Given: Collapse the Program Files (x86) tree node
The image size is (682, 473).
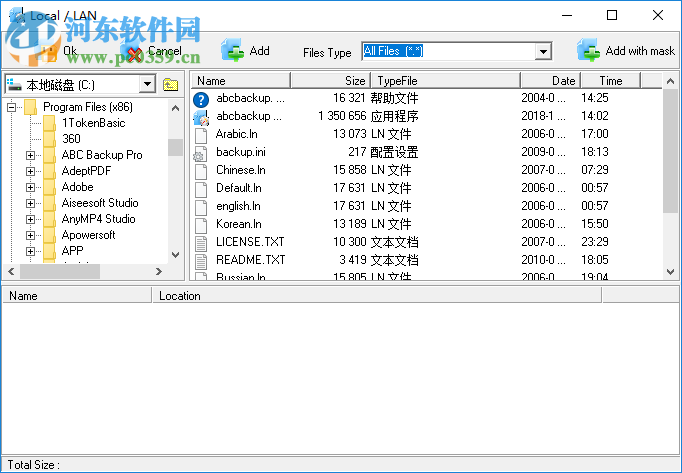Looking at the screenshot, I should click(x=12, y=107).
